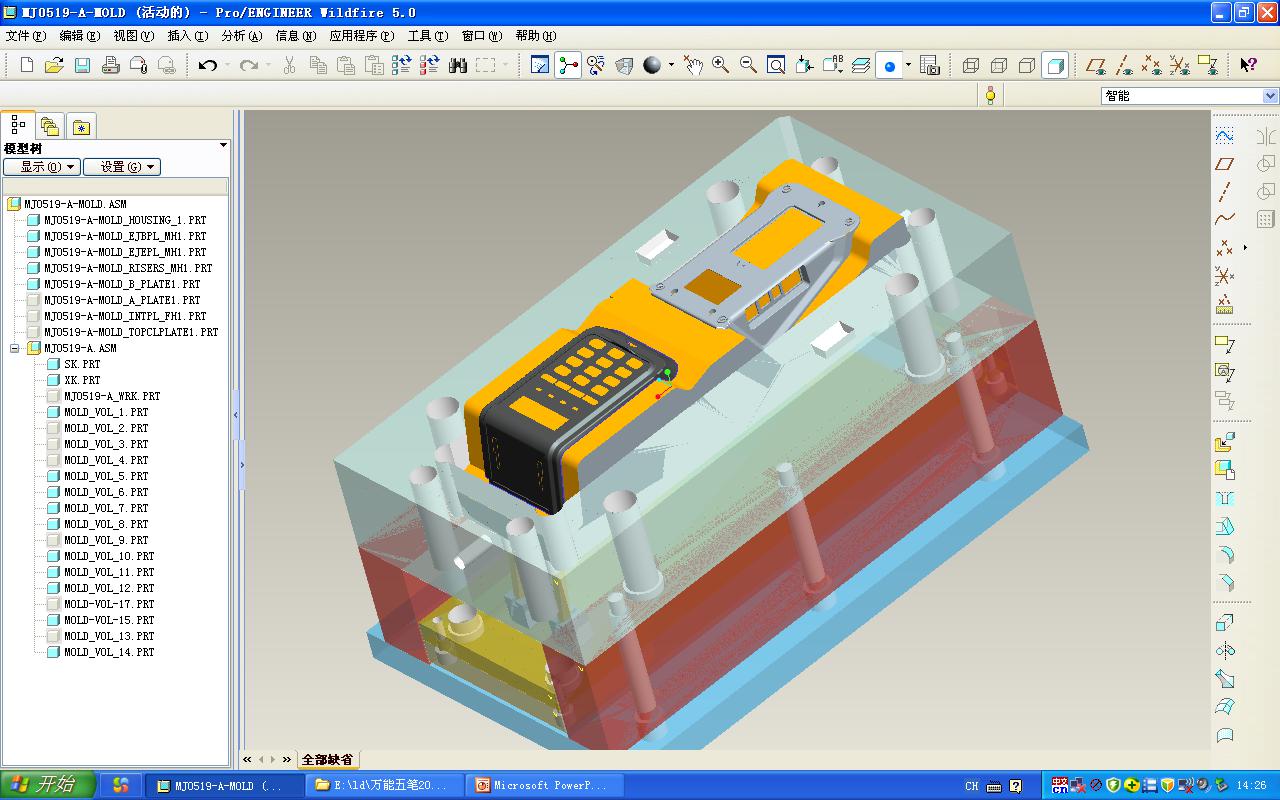Click the Undo arrow icon

207,65
